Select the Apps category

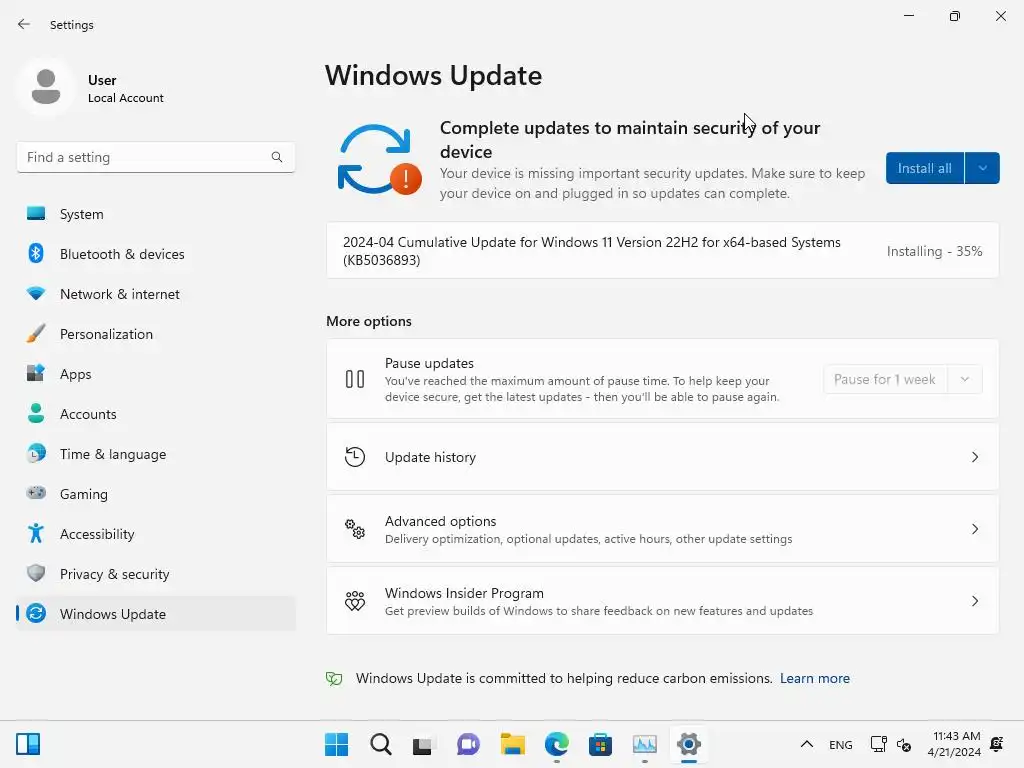point(156,374)
